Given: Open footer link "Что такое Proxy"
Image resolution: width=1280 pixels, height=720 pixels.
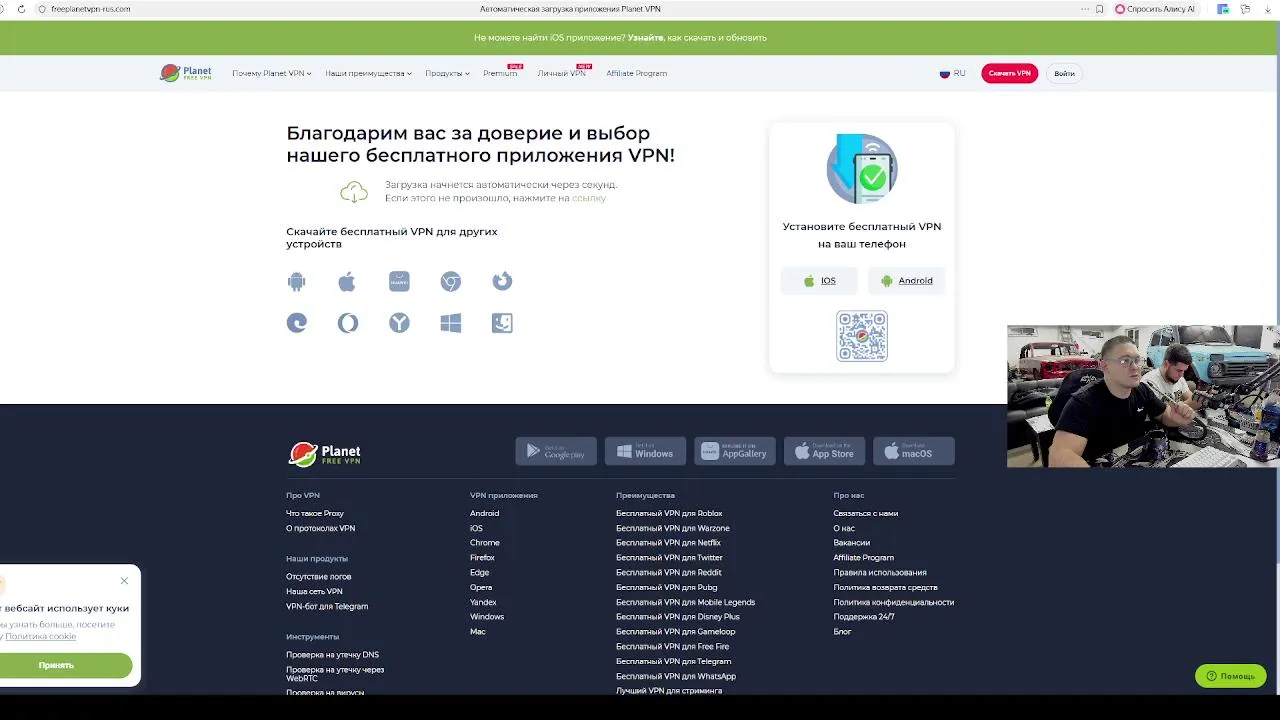Looking at the screenshot, I should (x=315, y=513).
